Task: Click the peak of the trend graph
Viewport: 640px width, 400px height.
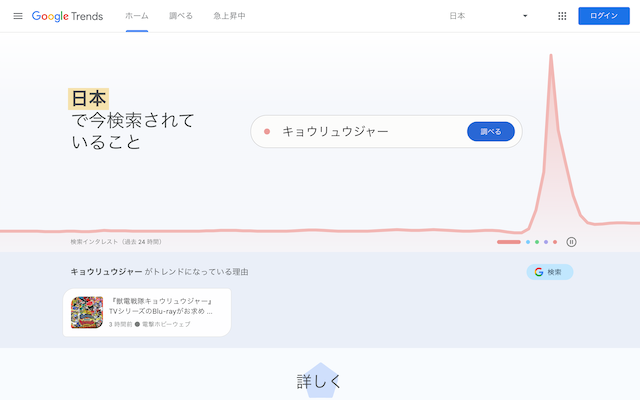Action: click(551, 56)
